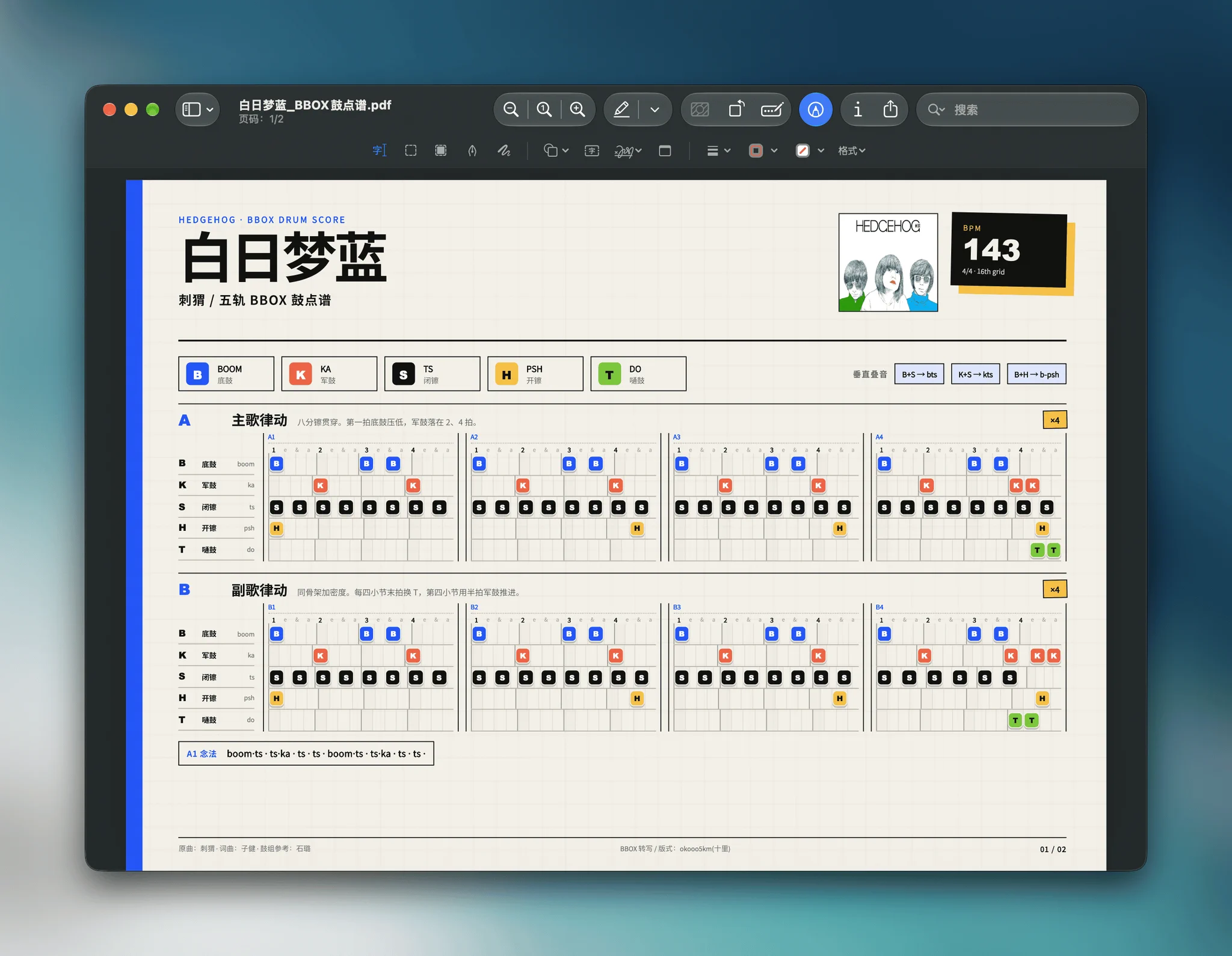Open the form filling tool
Image resolution: width=1232 pixels, height=956 pixels.
coord(772,109)
